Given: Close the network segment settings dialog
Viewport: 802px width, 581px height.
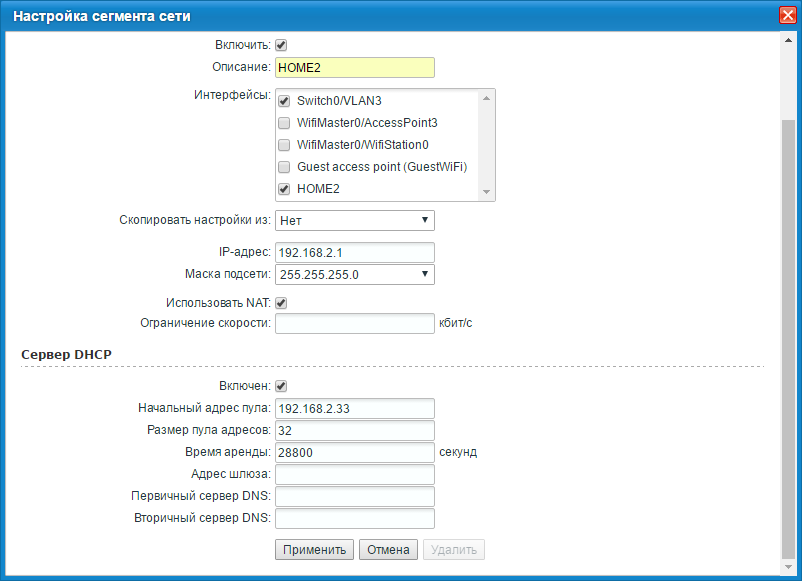Looking at the screenshot, I should 786,16.
